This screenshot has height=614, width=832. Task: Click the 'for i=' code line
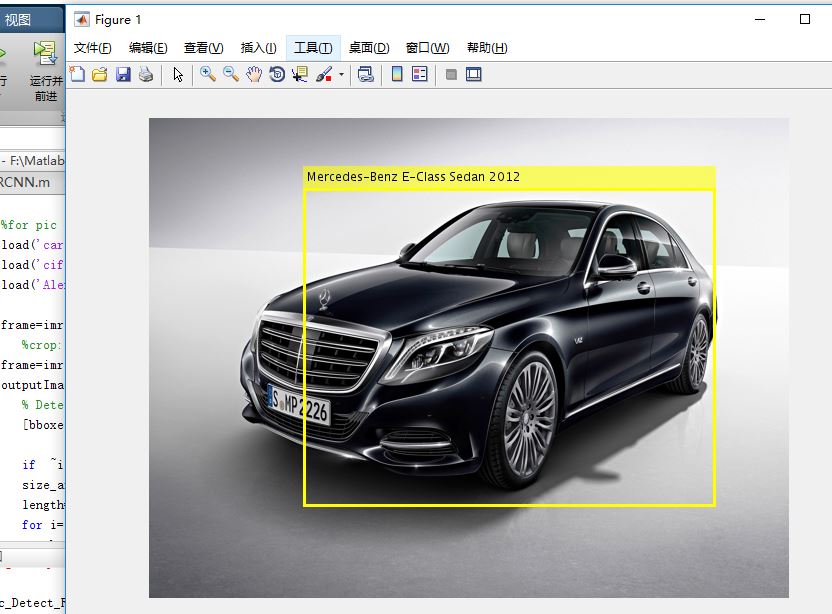(x=43, y=525)
